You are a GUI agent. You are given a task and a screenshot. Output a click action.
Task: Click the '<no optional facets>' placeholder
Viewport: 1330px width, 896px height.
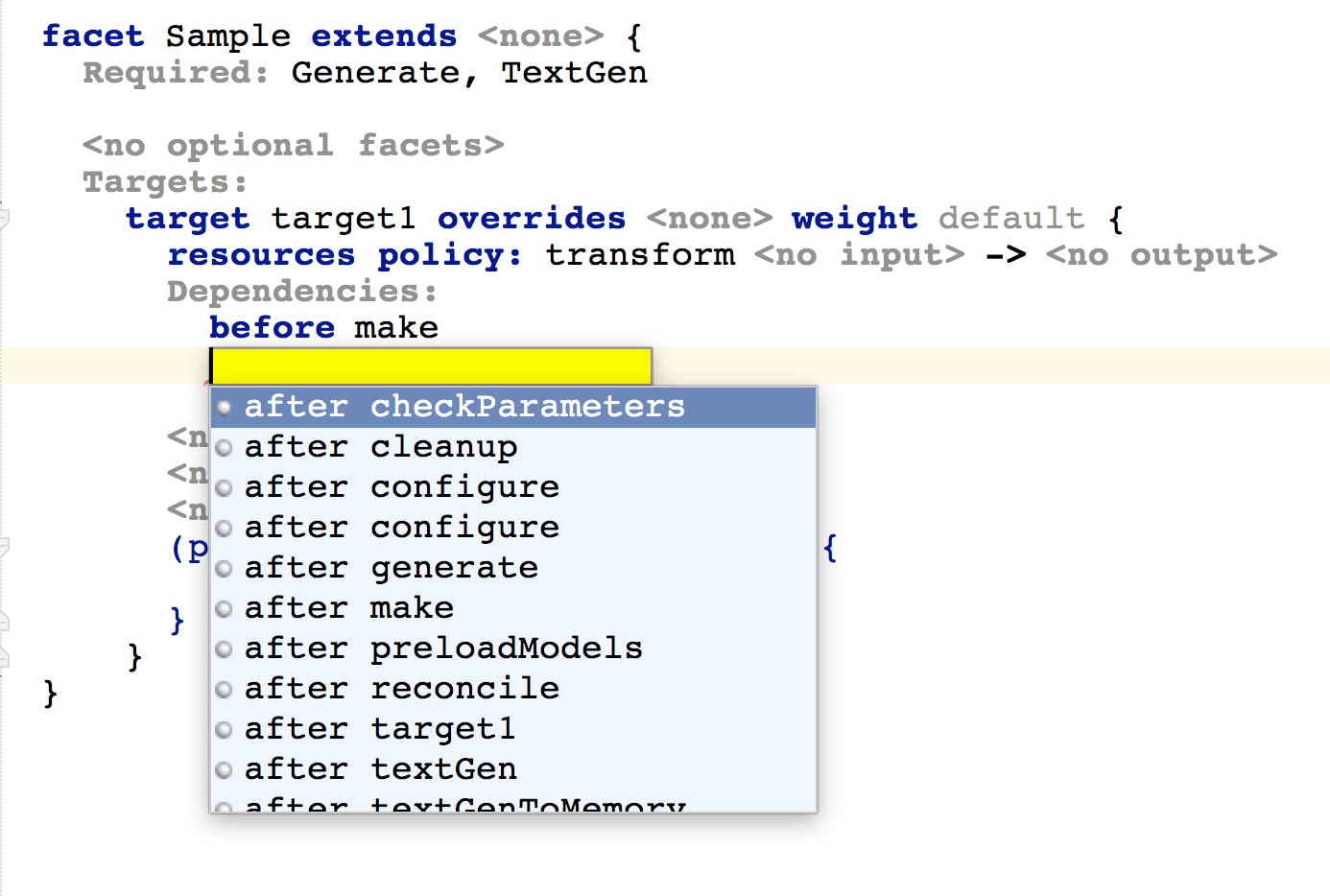293,146
